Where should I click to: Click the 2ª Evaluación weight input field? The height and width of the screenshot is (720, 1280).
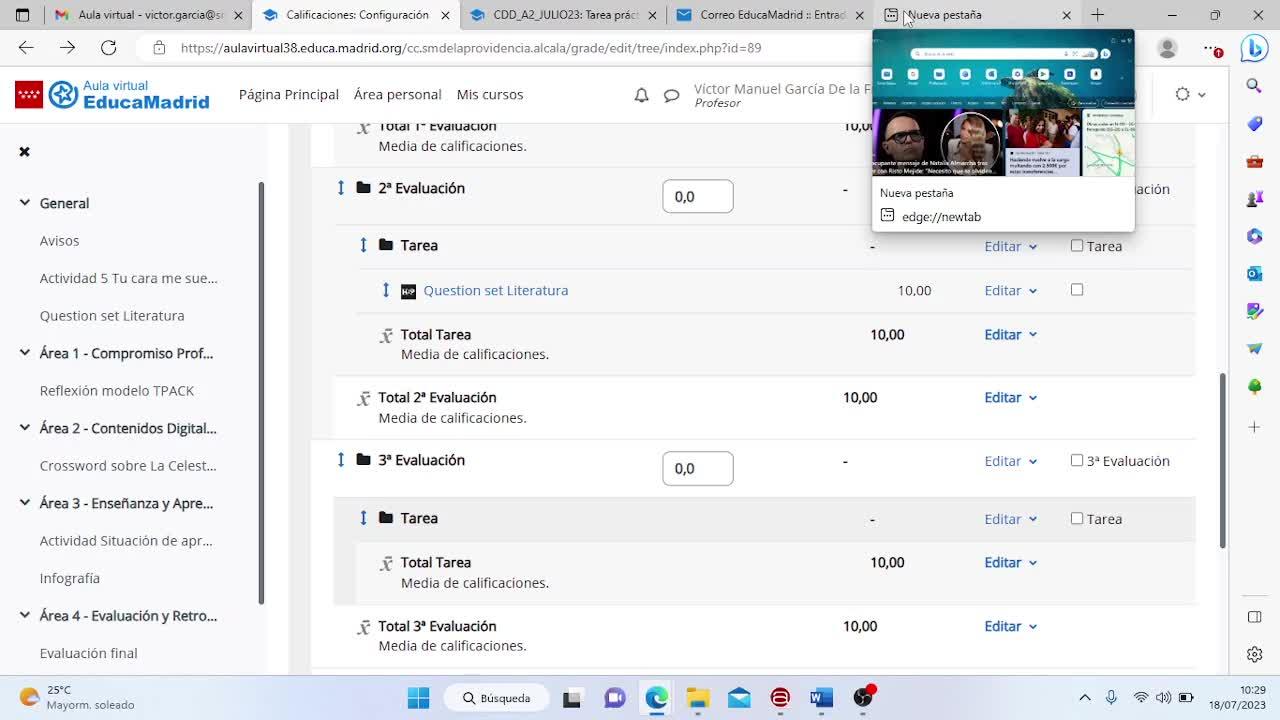pyautogui.click(x=698, y=196)
